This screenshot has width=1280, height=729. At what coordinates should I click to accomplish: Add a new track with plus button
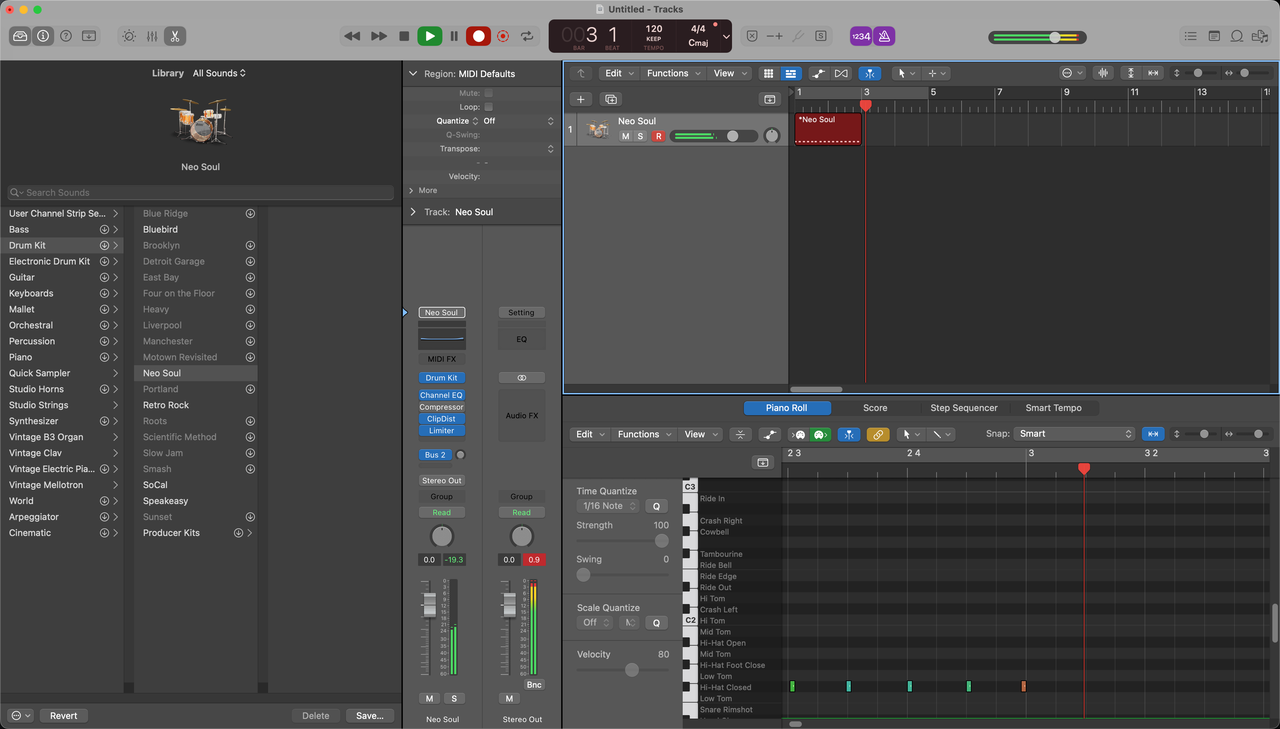[581, 99]
